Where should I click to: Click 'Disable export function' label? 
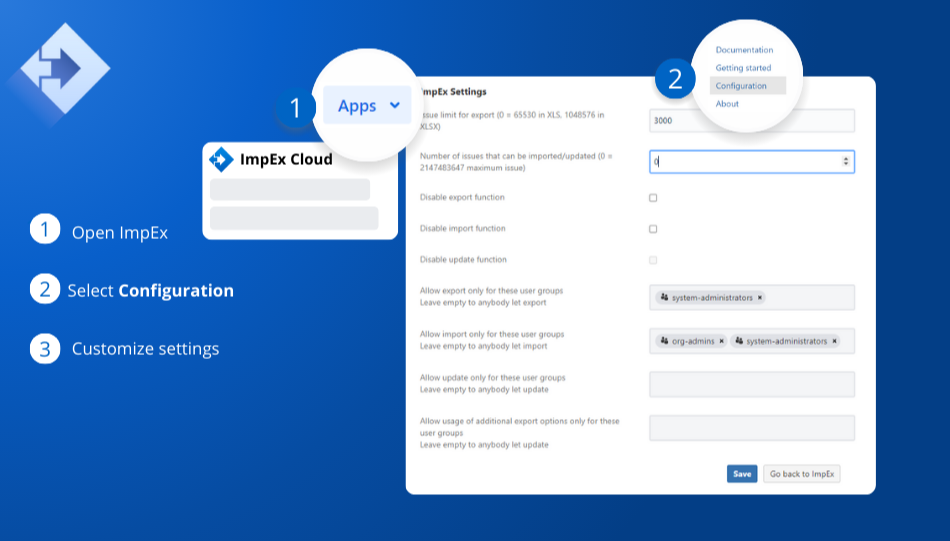click(x=462, y=197)
